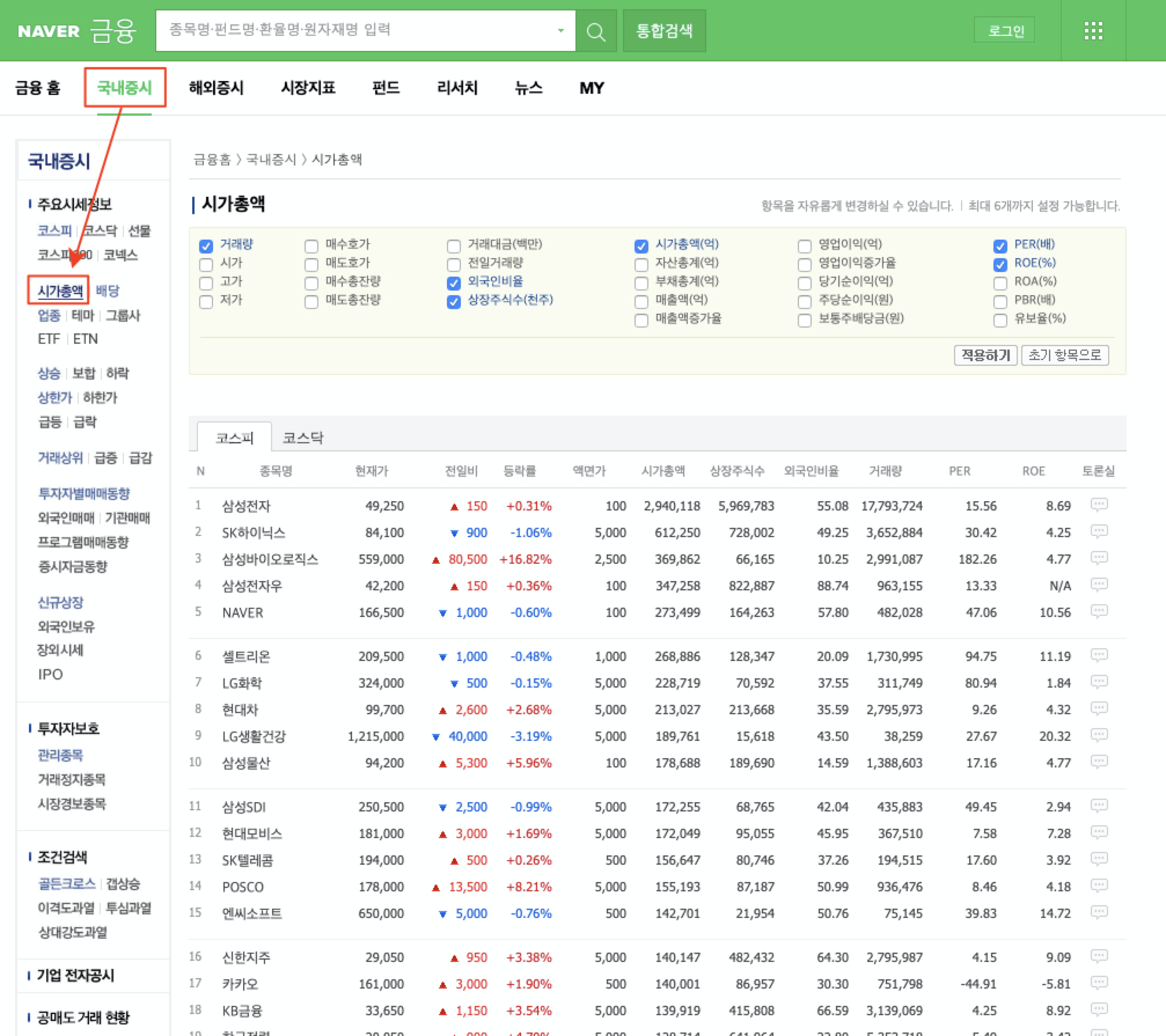Click the 초기 항목으로 button

1065,355
